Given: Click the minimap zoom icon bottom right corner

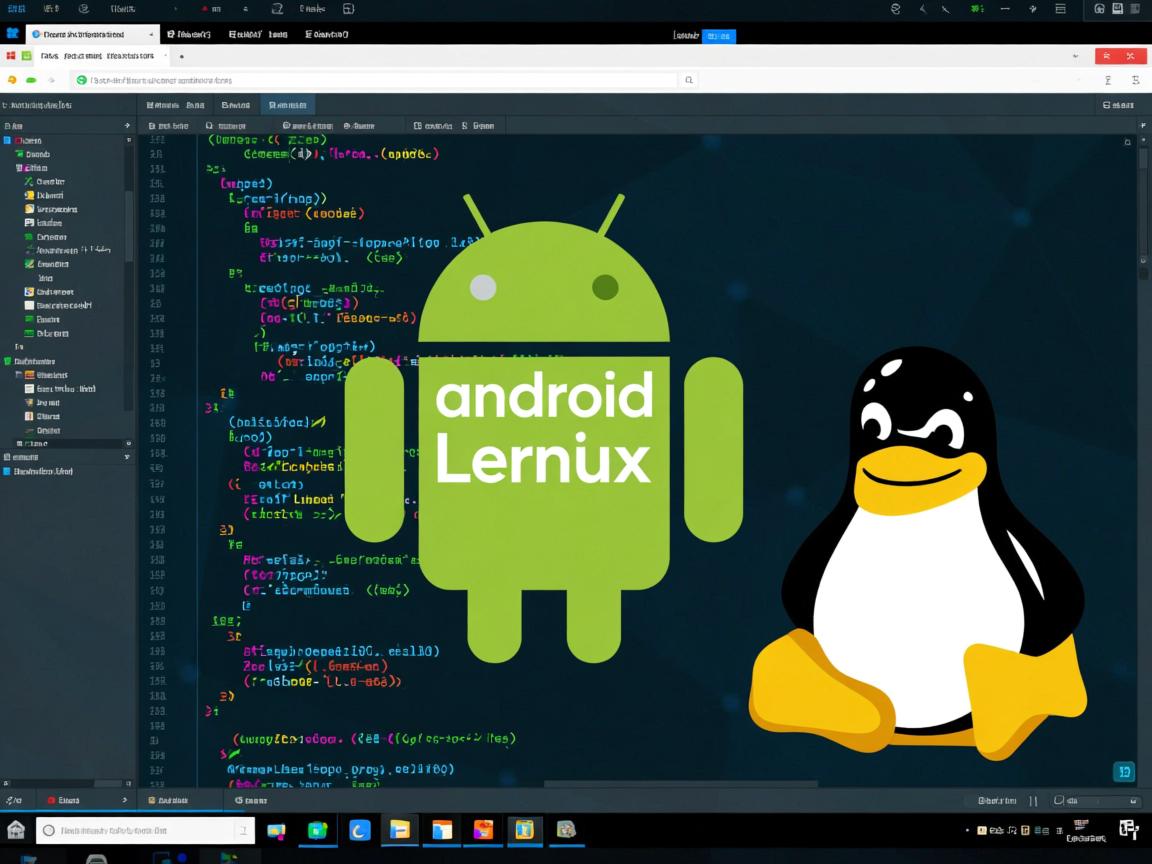Looking at the screenshot, I should (1124, 771).
